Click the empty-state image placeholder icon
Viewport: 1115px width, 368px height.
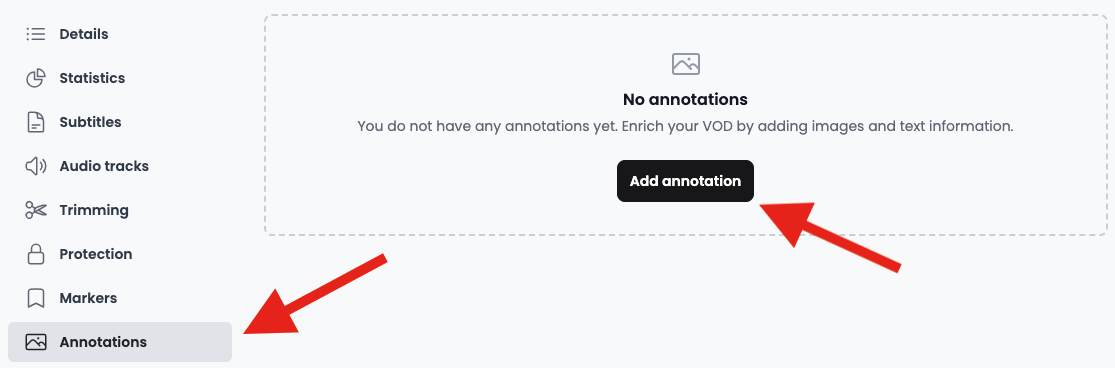pos(685,64)
